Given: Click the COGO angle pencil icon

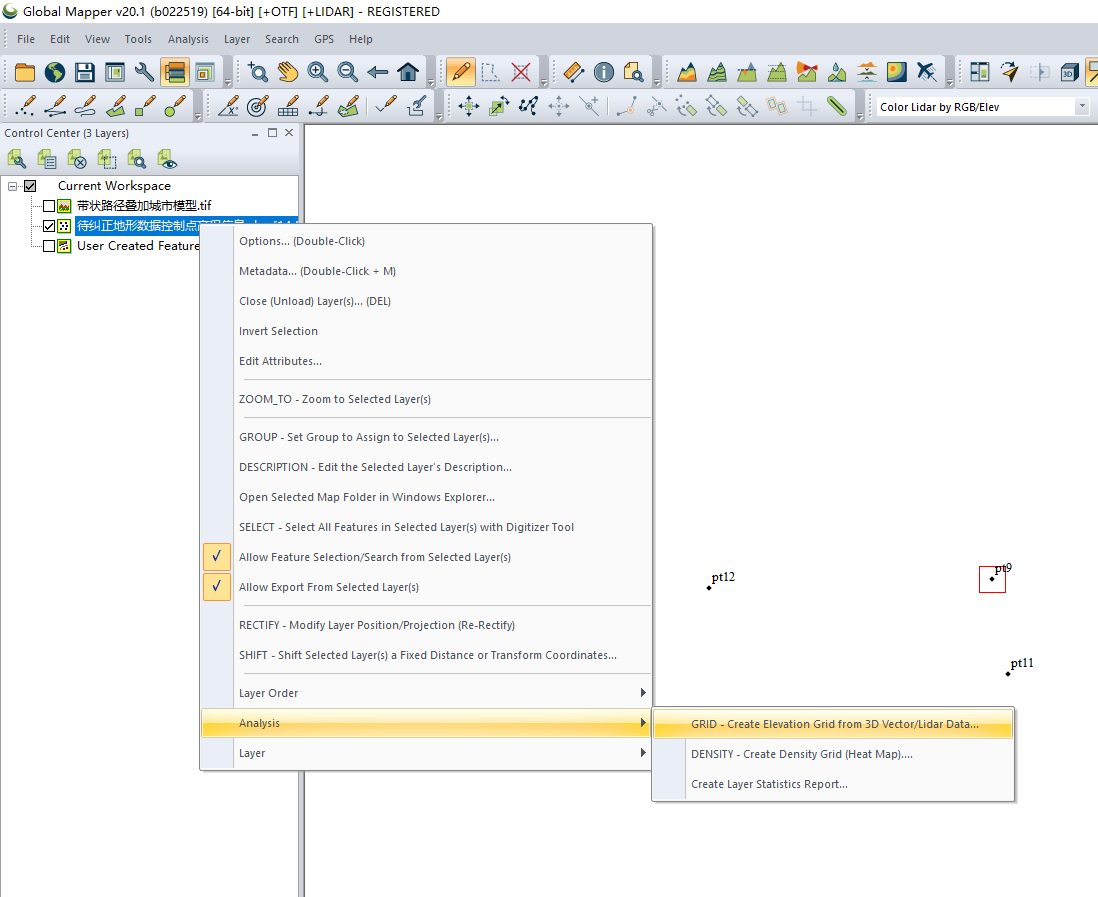Looking at the screenshot, I should point(228,106).
